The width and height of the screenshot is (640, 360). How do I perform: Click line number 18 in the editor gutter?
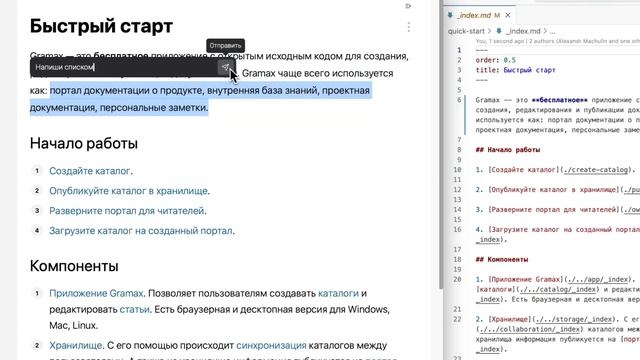point(457,260)
